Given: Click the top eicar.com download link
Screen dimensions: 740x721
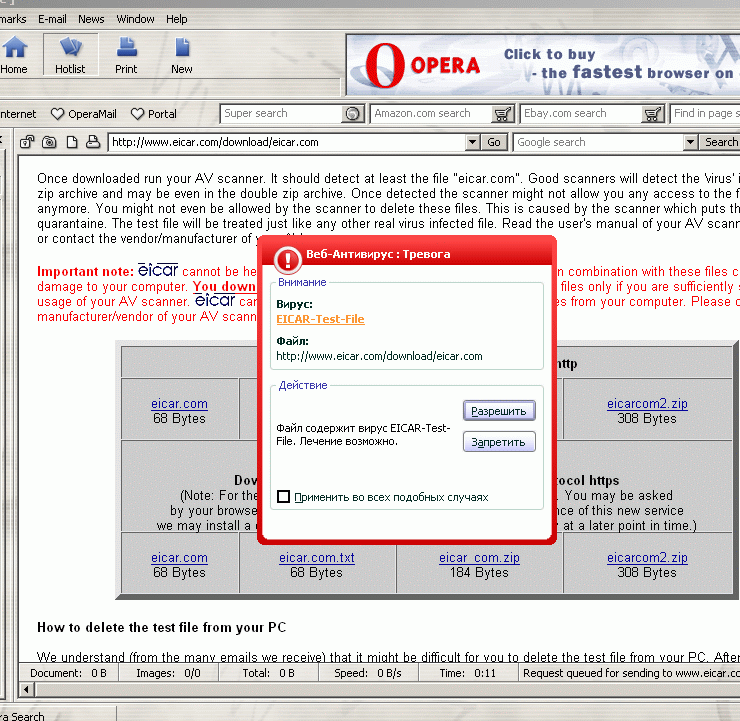Looking at the screenshot, I should (x=179, y=404).
